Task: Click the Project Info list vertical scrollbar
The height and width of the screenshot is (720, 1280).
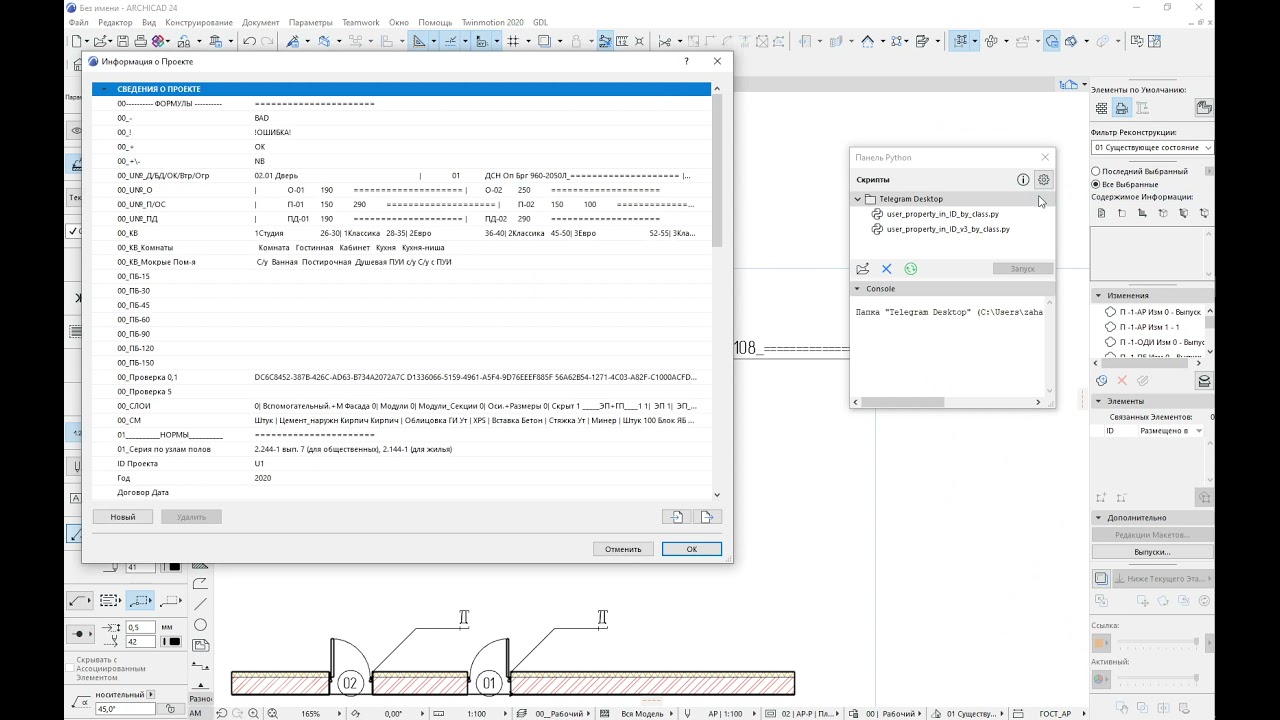Action: 716,170
